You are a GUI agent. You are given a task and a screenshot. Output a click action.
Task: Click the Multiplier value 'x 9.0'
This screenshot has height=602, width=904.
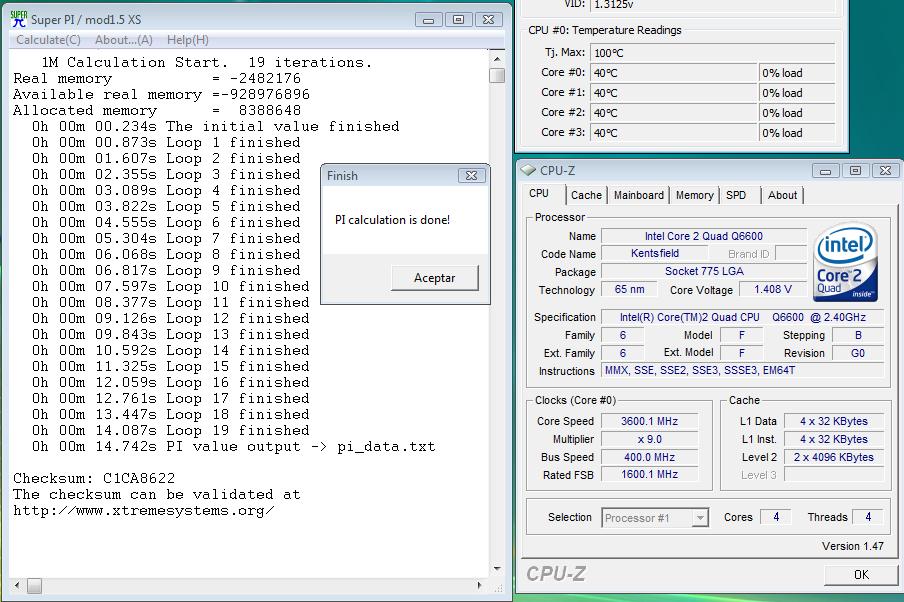(650, 439)
